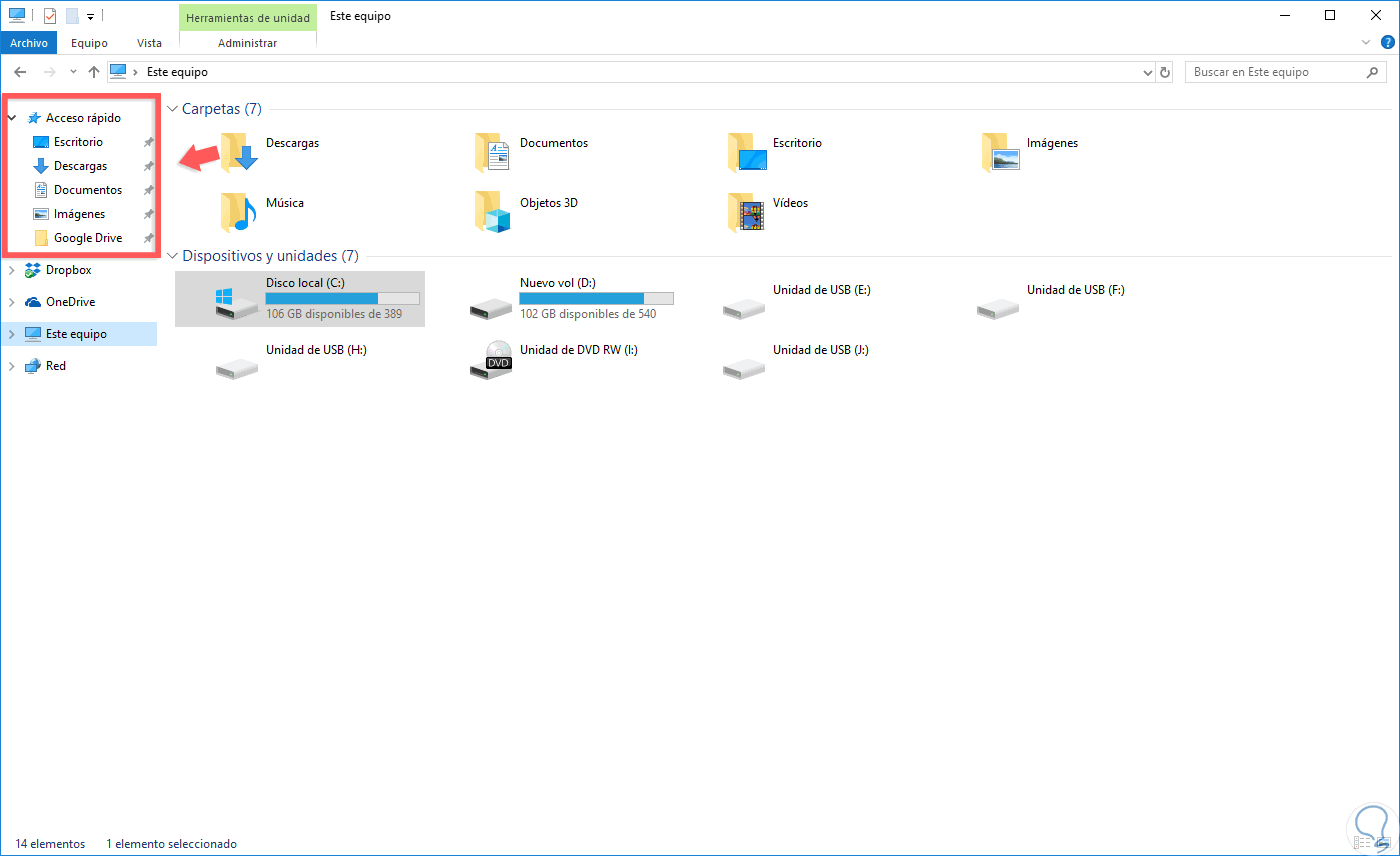Screen dimensions: 1400x856
Task: Select Dropbox in the navigation pane
Action: (x=69, y=270)
